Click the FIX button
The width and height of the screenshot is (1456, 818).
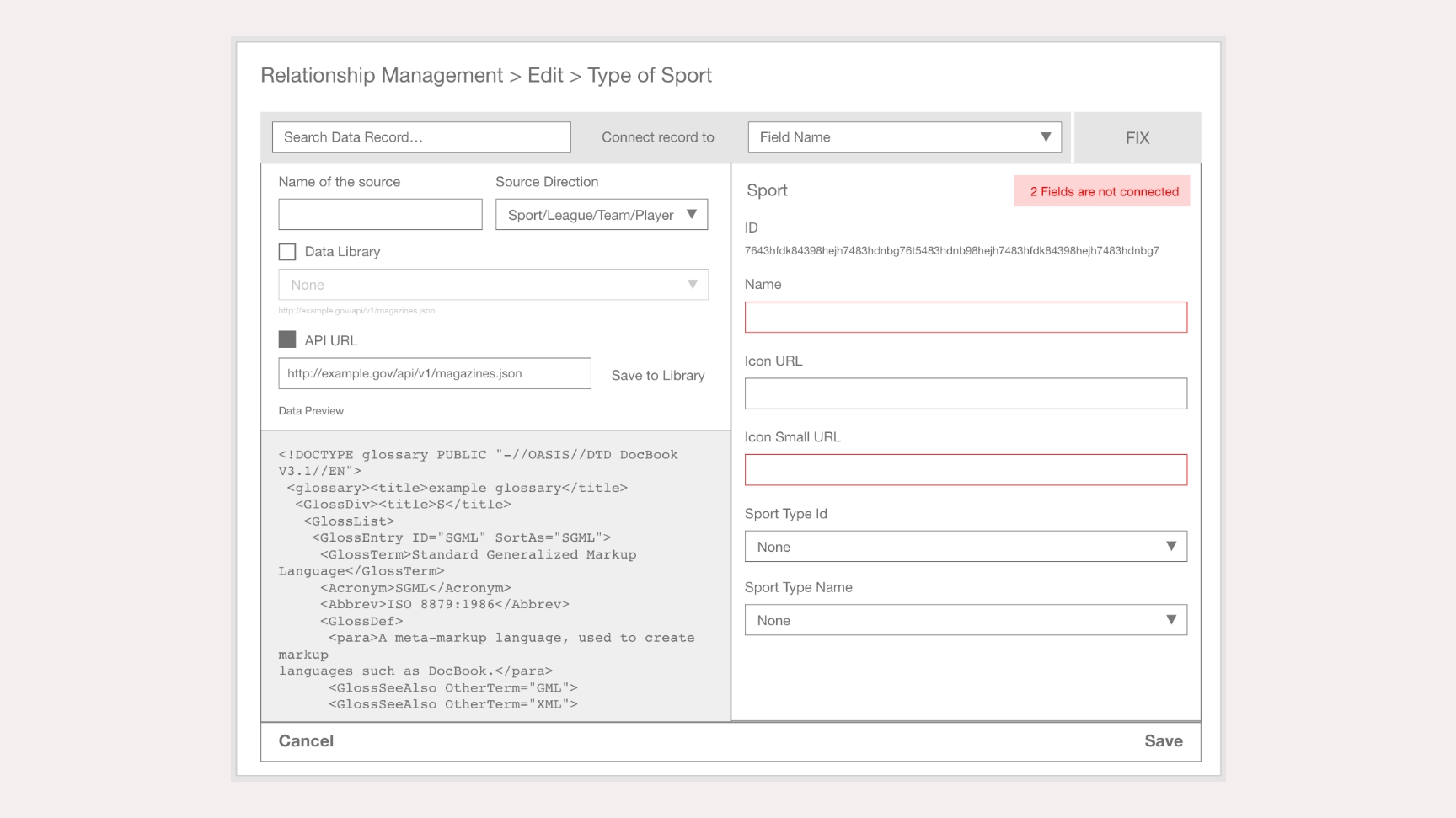pos(1137,137)
